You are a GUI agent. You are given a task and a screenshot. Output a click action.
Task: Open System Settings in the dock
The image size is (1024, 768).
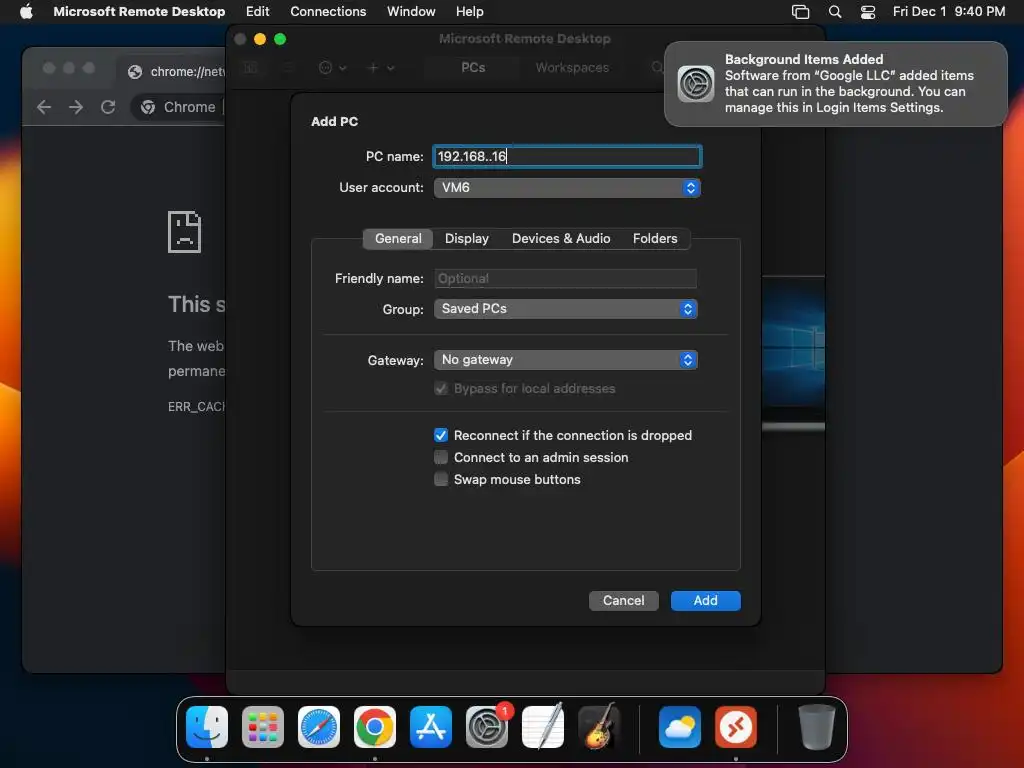pyautogui.click(x=487, y=727)
